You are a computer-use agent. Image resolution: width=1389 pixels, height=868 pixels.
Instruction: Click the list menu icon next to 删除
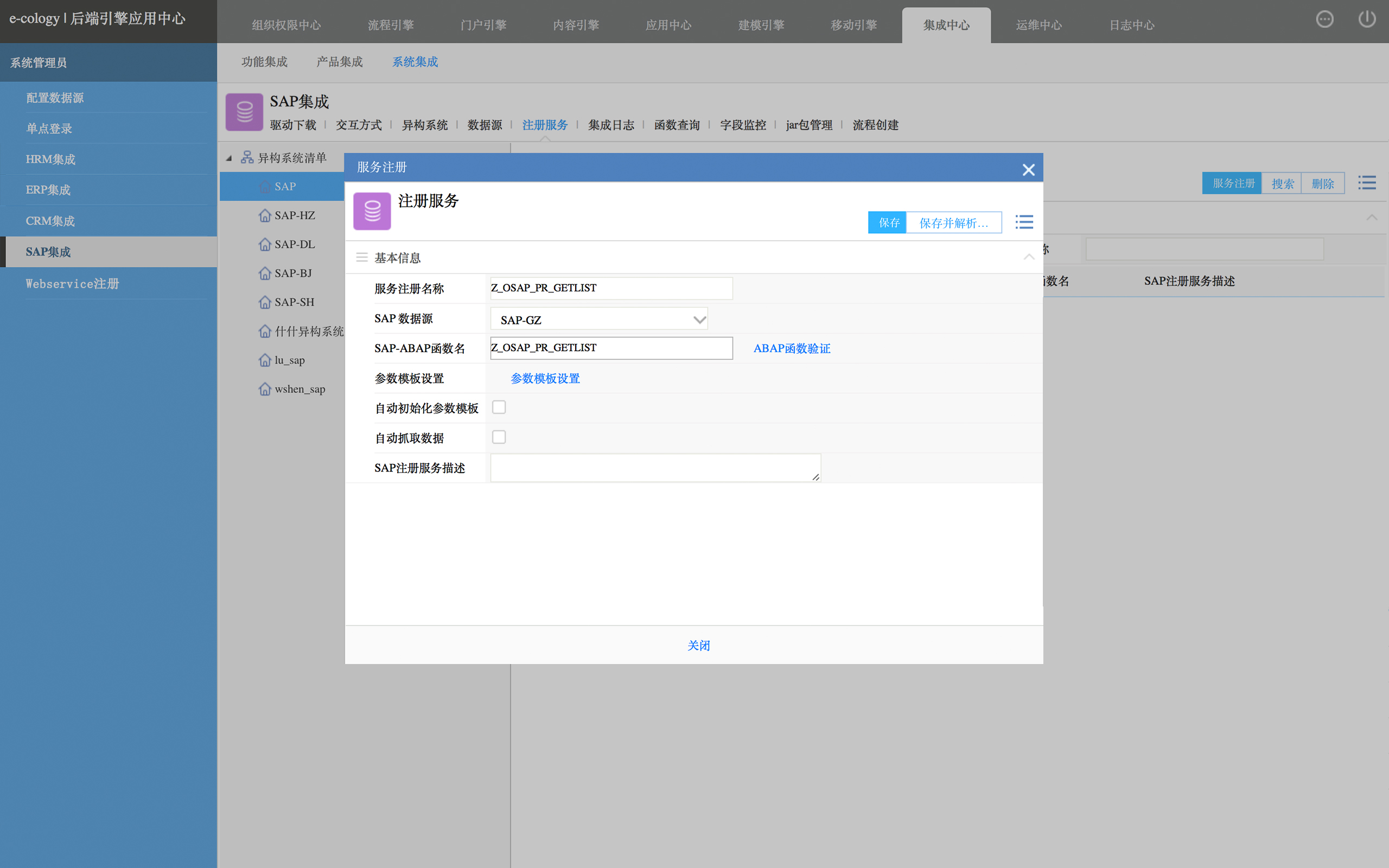point(1367,183)
